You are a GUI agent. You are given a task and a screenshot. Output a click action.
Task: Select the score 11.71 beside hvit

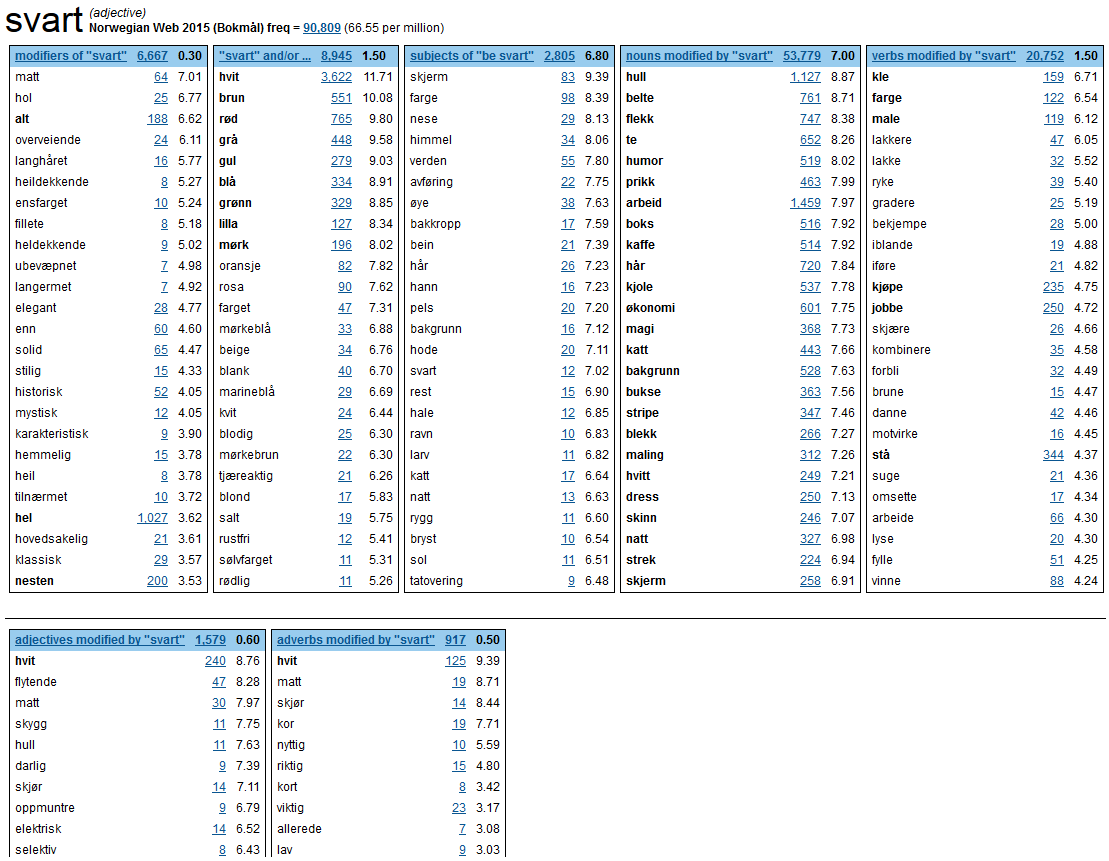[378, 76]
